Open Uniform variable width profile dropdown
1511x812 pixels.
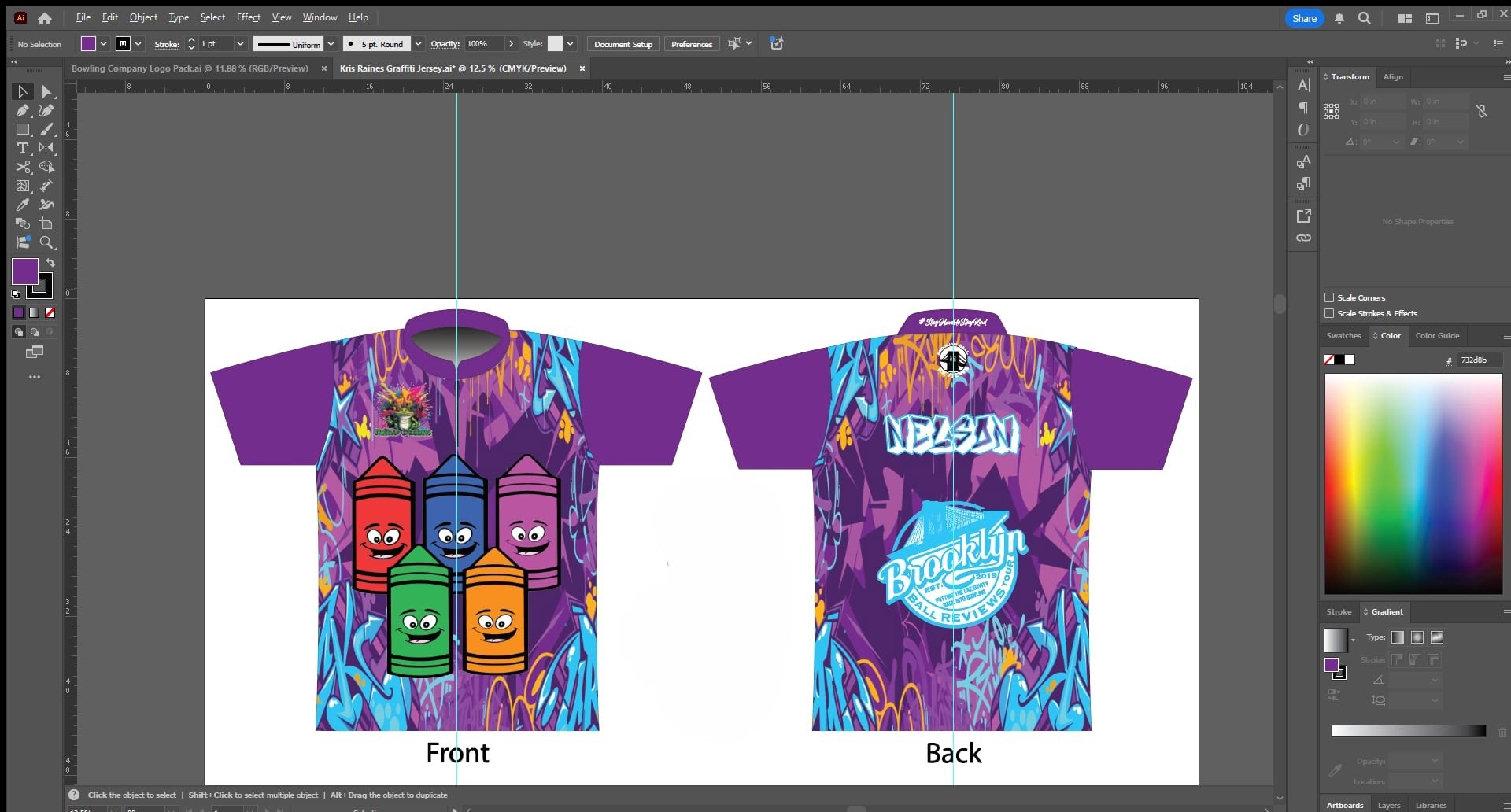pyautogui.click(x=331, y=44)
